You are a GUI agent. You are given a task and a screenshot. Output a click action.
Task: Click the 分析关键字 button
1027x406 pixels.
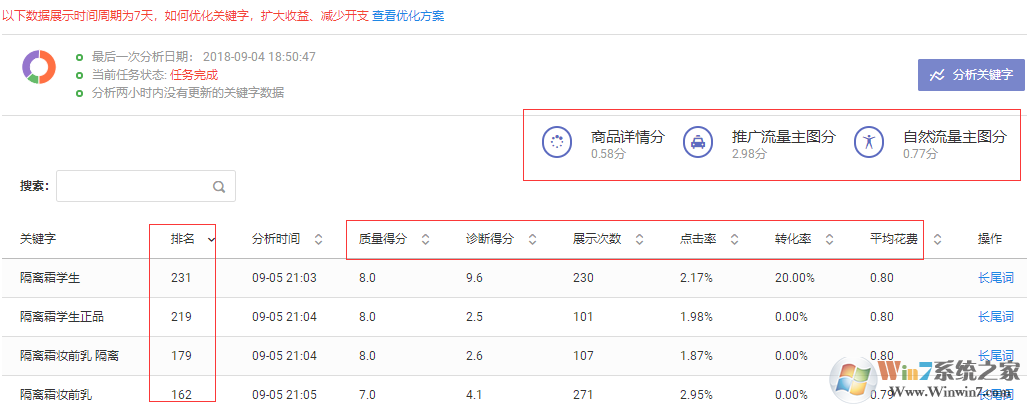(x=971, y=75)
